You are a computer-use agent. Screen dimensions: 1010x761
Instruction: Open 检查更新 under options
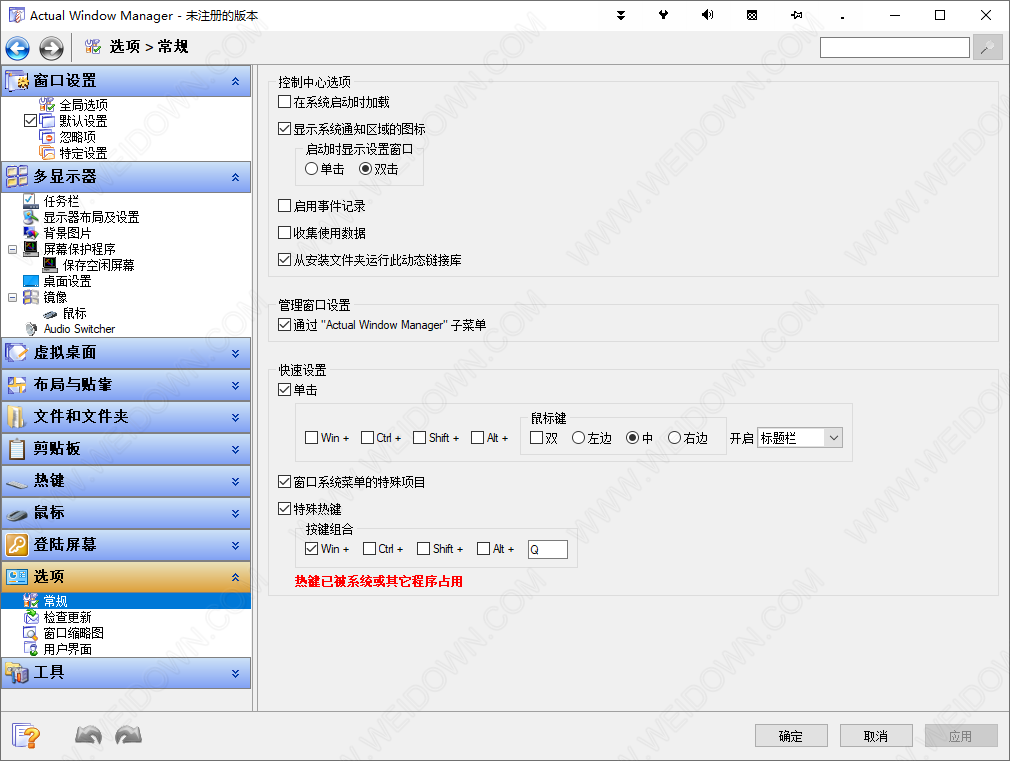click(x=67, y=617)
